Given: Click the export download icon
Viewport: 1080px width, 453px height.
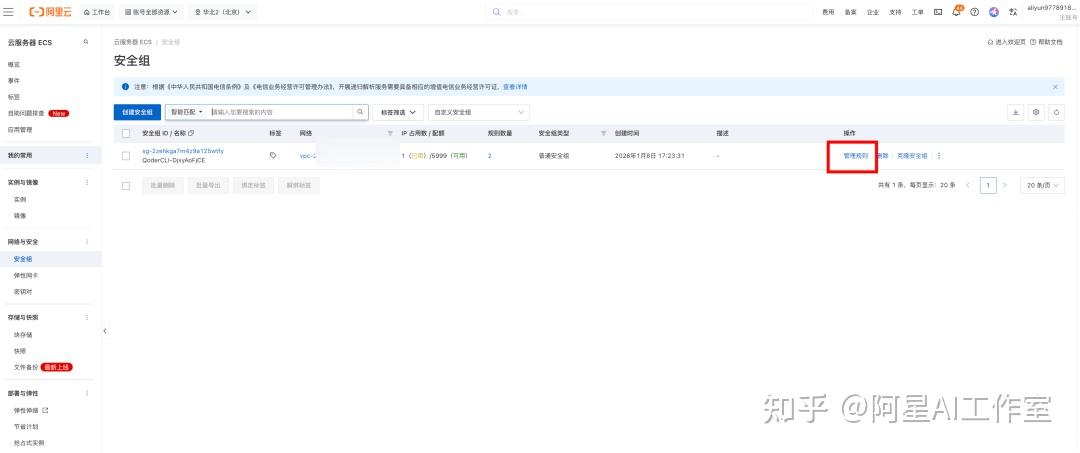Looking at the screenshot, I should point(1015,112).
